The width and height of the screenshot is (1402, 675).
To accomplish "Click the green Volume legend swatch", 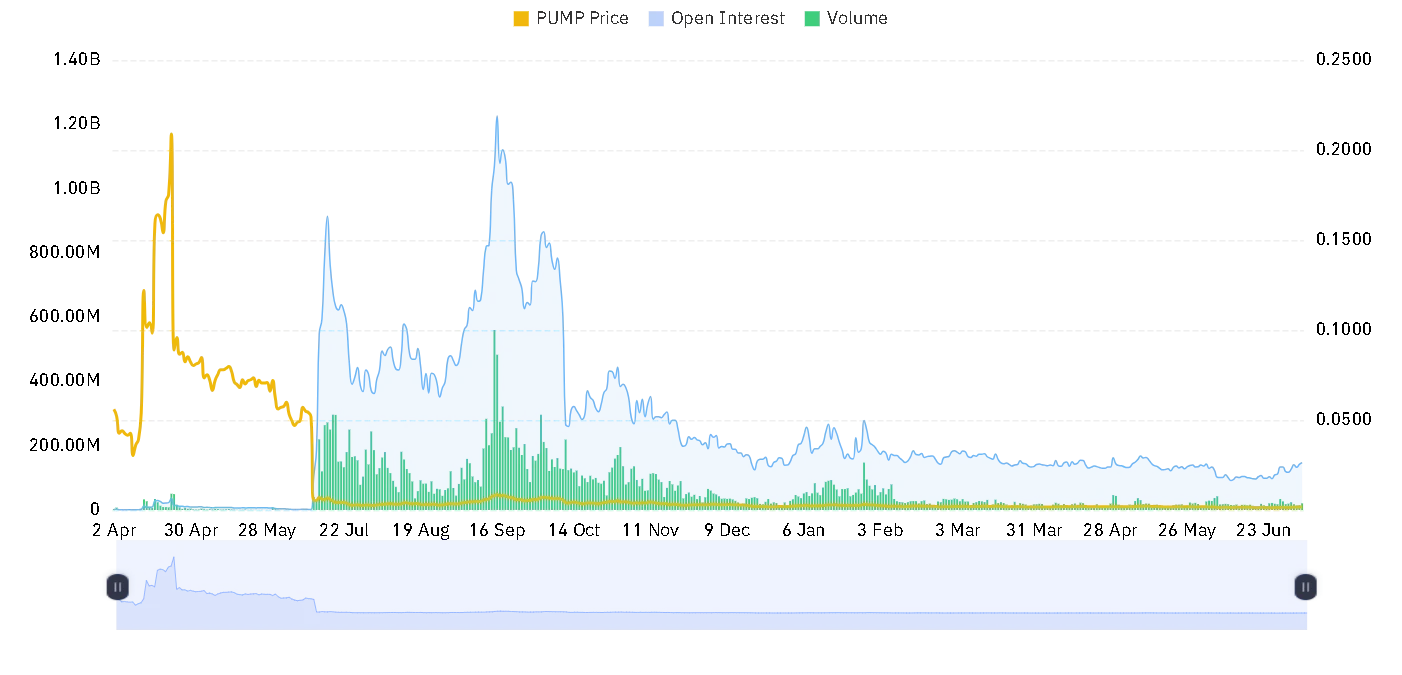I will (x=813, y=18).
